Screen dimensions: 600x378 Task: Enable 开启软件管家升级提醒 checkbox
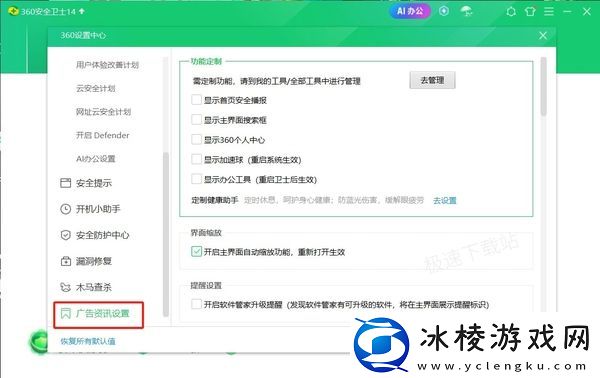[x=196, y=304]
